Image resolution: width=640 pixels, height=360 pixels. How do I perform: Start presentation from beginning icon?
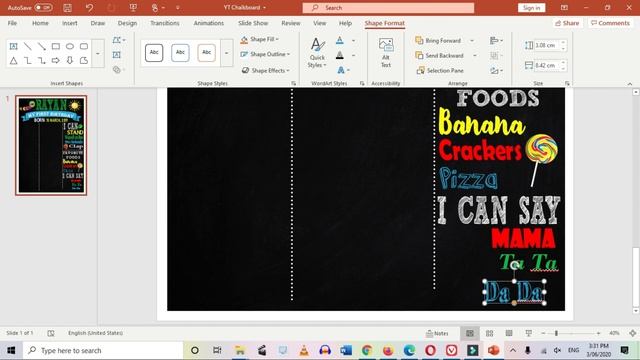(133, 7)
